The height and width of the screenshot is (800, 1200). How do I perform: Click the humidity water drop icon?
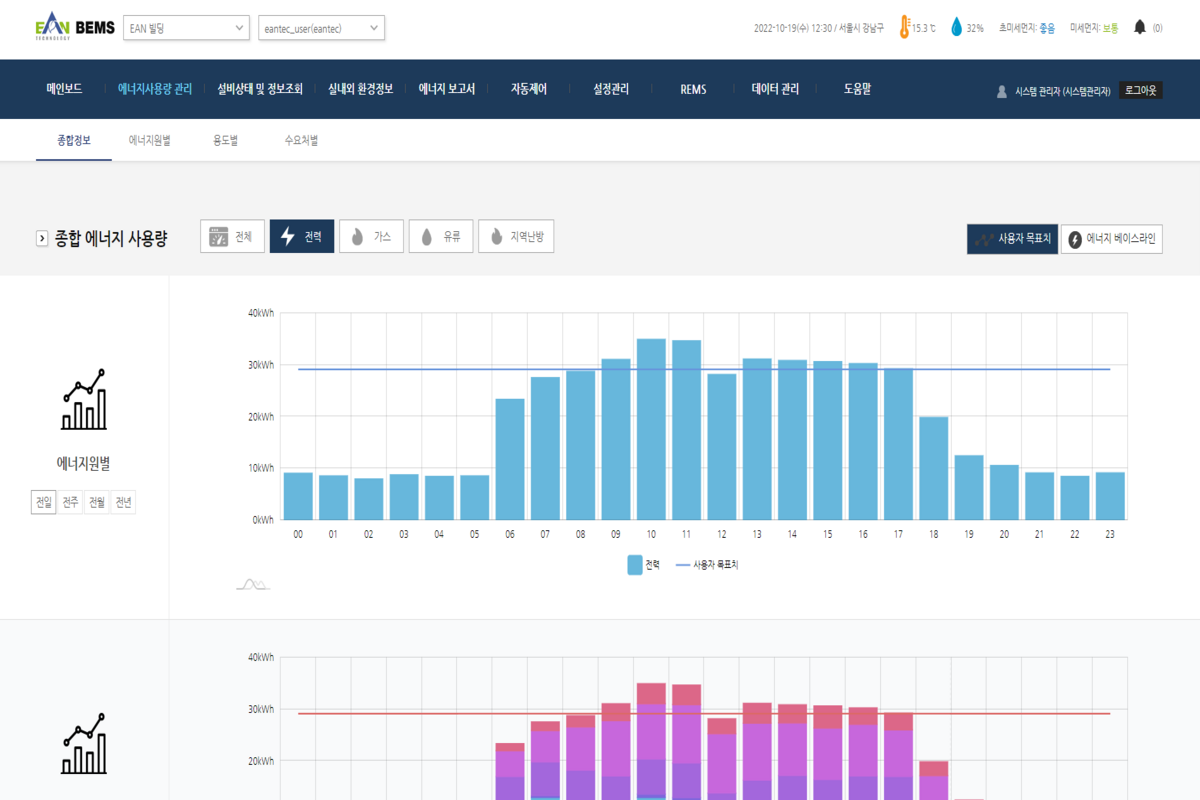click(957, 28)
